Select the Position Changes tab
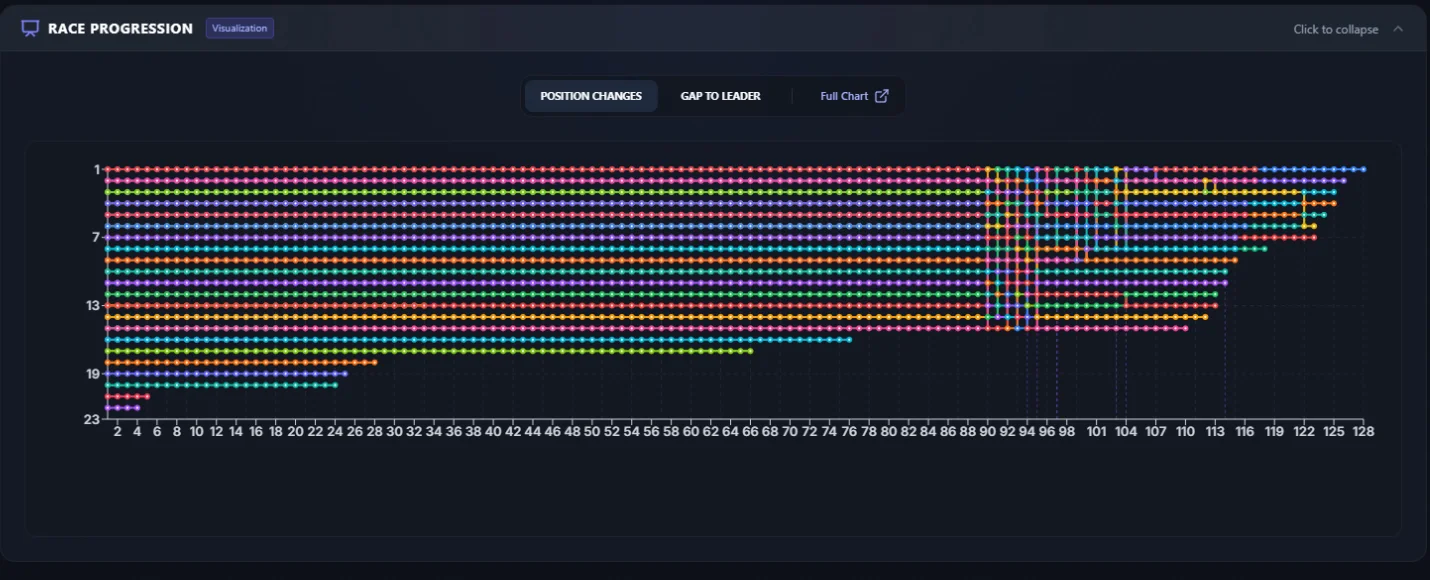This screenshot has height=580, width=1430. 591,96
